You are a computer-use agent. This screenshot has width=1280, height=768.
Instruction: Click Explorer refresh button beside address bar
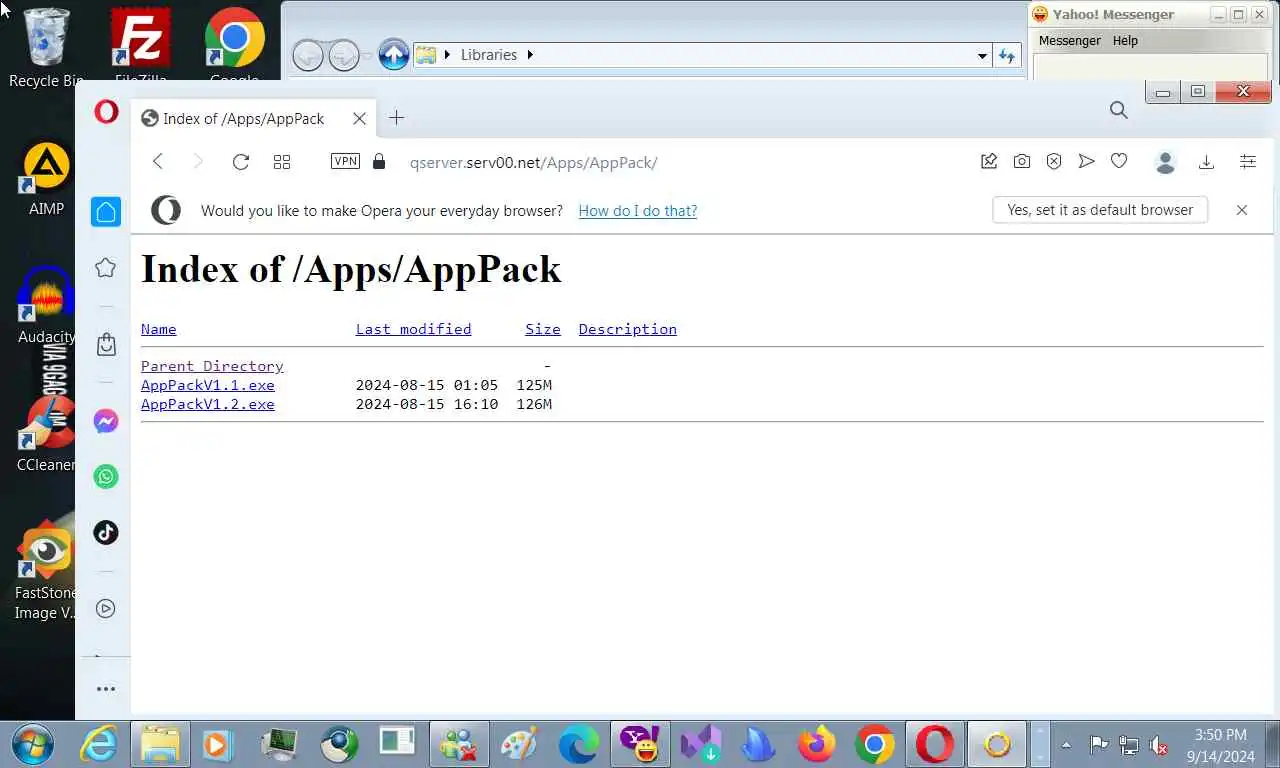pyautogui.click(x=1007, y=56)
